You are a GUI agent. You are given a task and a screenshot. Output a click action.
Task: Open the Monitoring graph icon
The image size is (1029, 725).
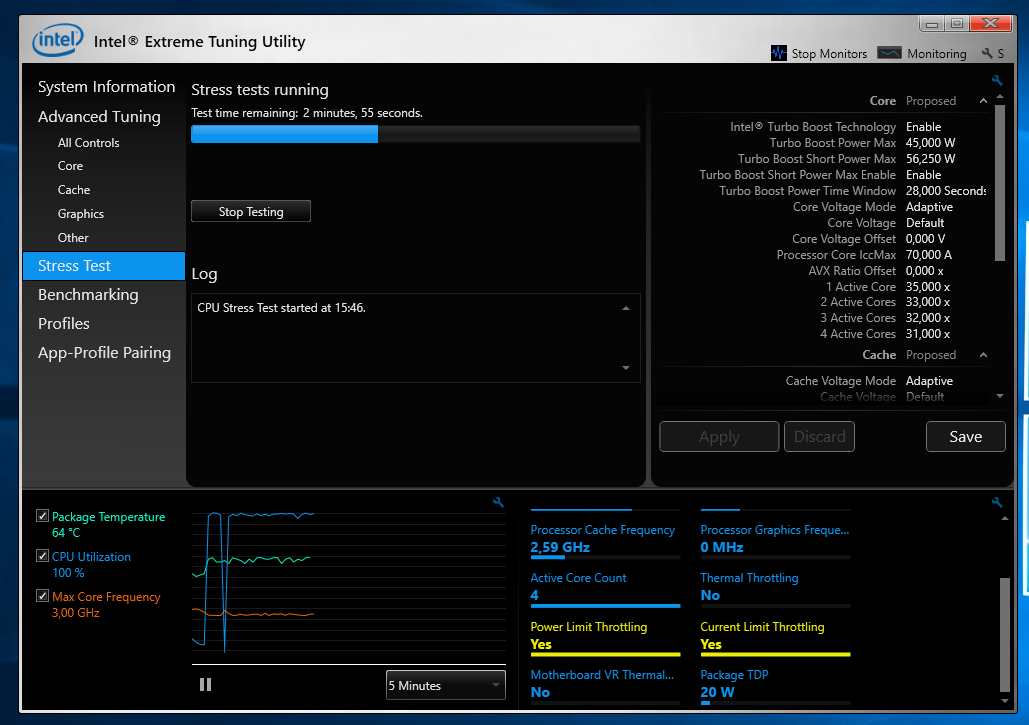pyautogui.click(x=889, y=53)
